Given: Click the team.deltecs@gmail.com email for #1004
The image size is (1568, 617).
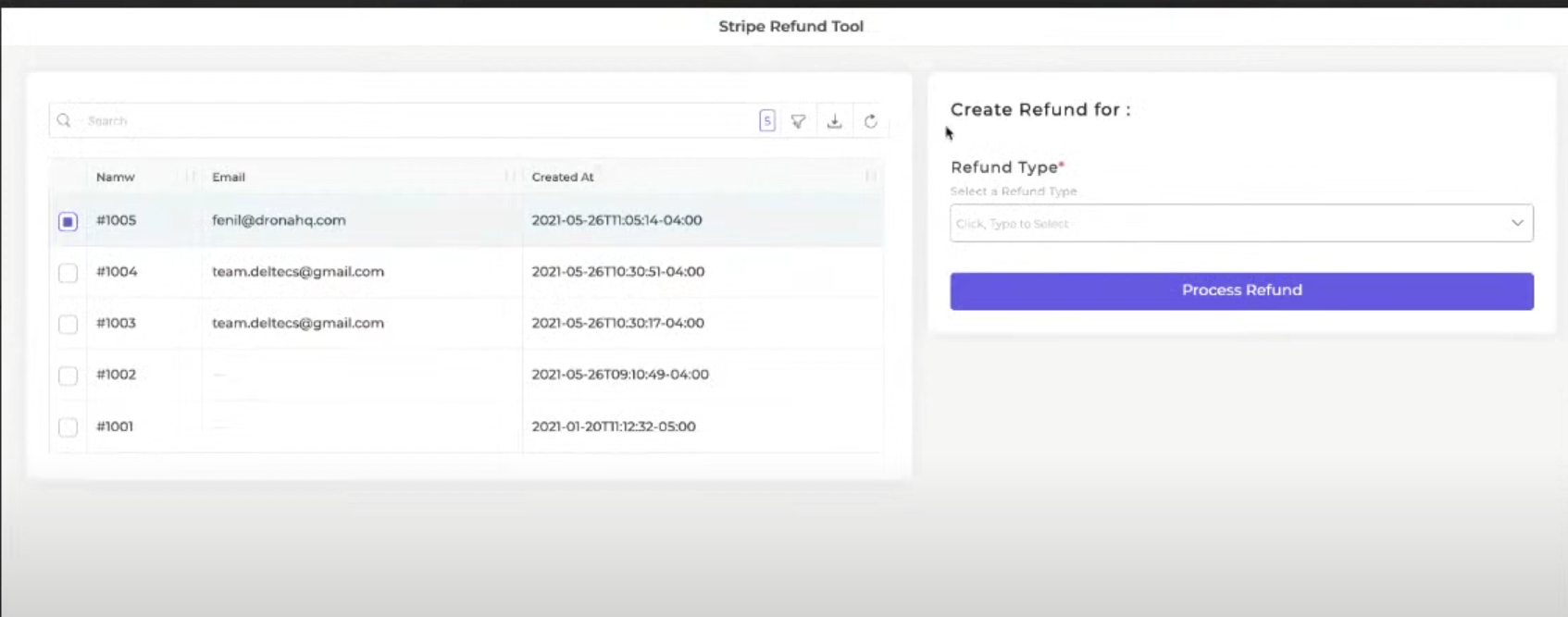Looking at the screenshot, I should (x=297, y=272).
